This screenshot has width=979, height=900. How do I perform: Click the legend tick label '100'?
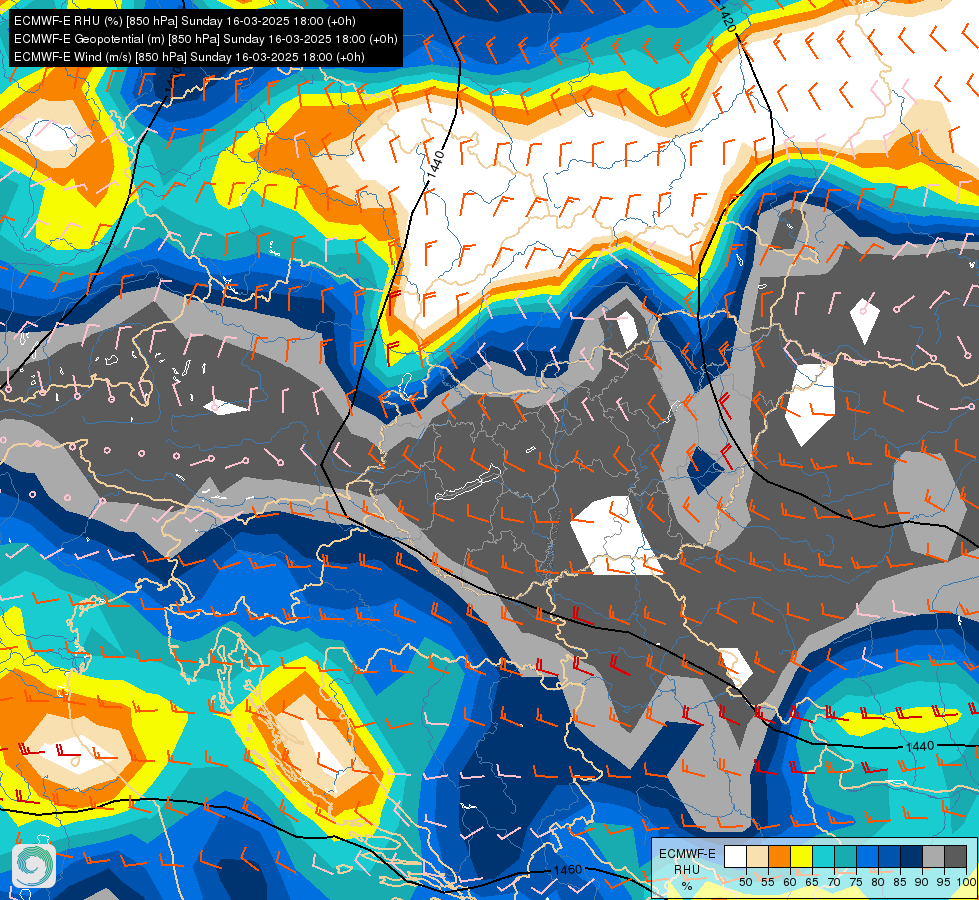pyautogui.click(x=966, y=882)
